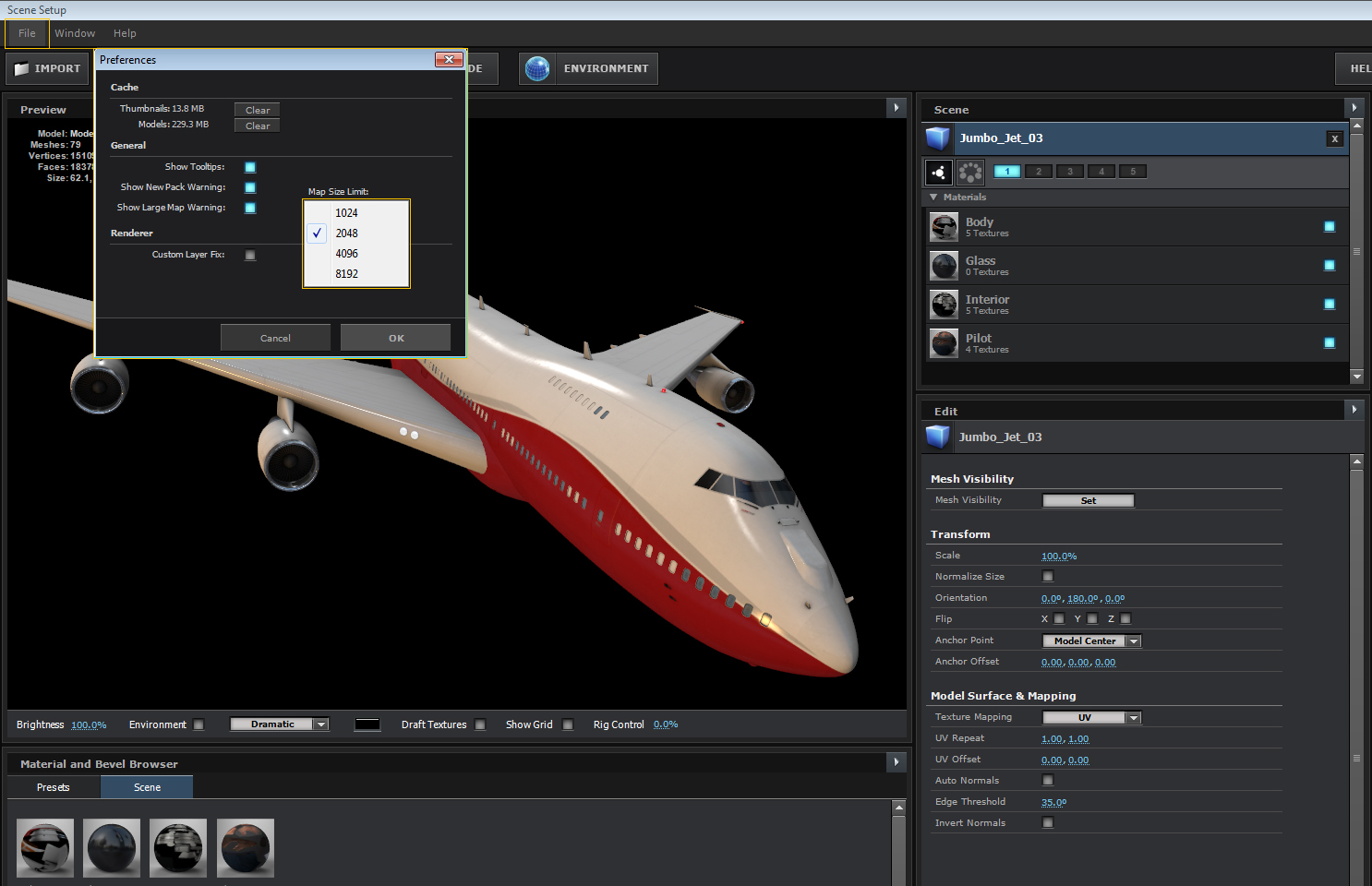This screenshot has width=1372, height=886.
Task: Remove Jumbo_Jet_03 with the X button
Action: click(1334, 138)
